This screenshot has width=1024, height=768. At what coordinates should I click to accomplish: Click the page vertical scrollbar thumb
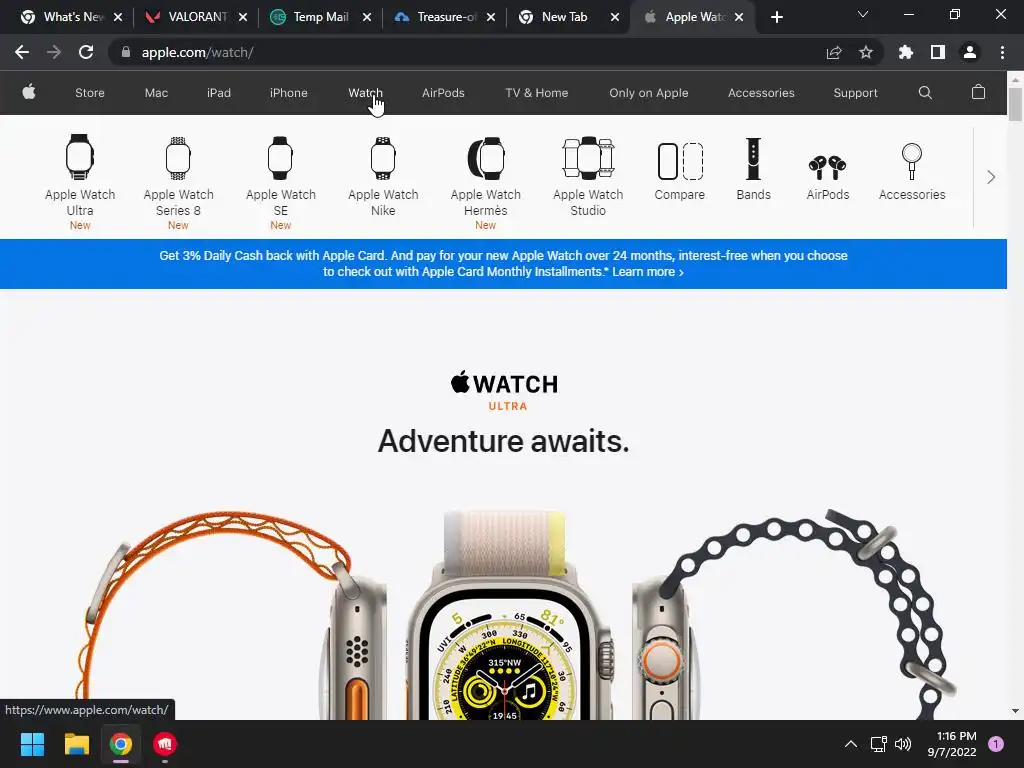(1015, 104)
